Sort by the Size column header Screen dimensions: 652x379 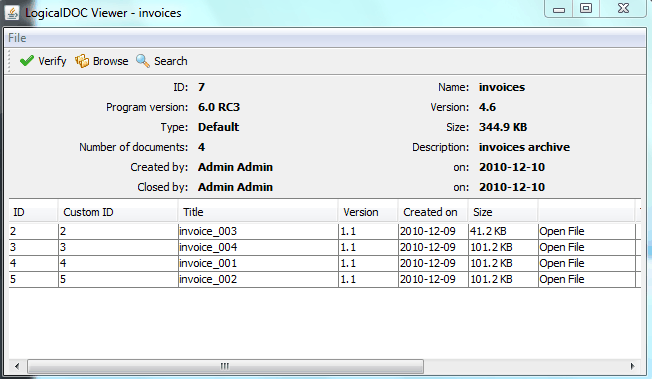(503, 212)
